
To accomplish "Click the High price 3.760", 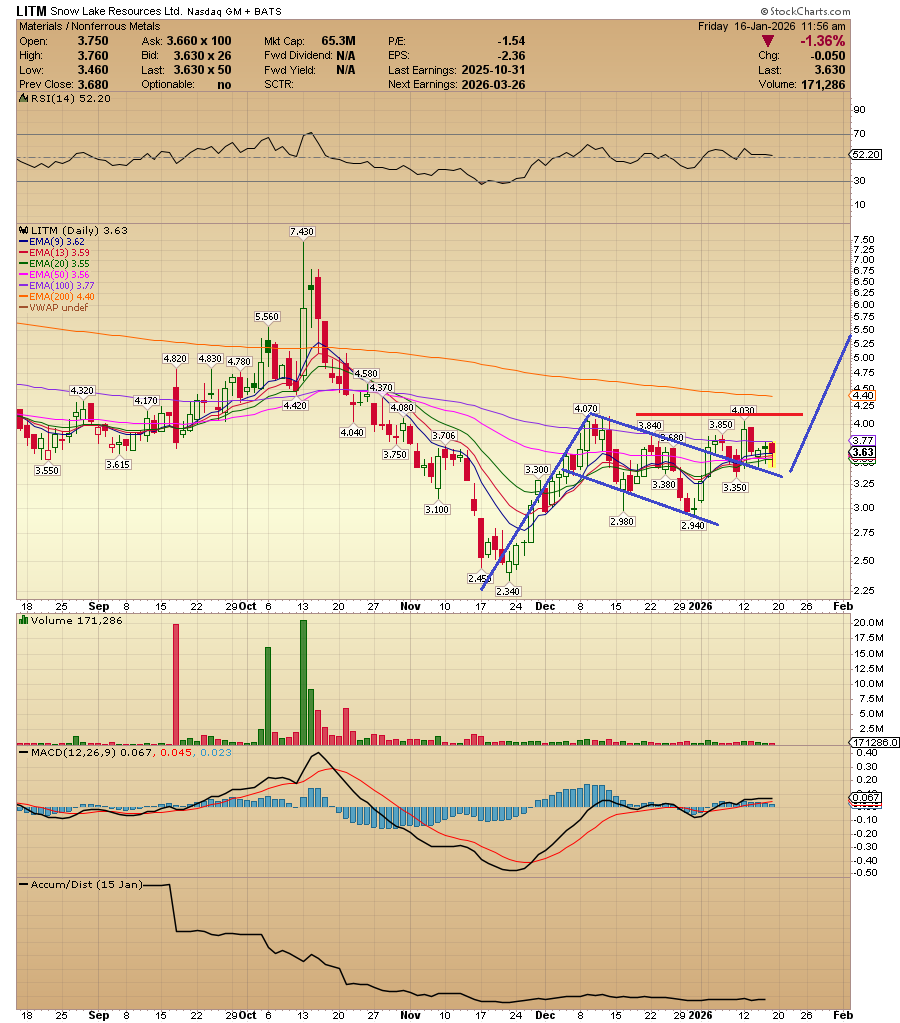I will [x=93, y=55].
